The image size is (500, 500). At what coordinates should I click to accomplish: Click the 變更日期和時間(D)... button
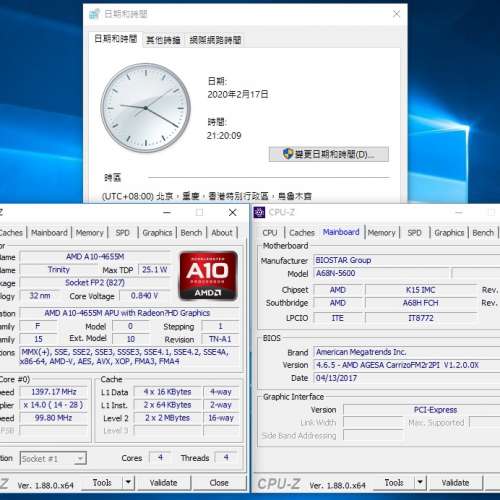(x=329, y=154)
